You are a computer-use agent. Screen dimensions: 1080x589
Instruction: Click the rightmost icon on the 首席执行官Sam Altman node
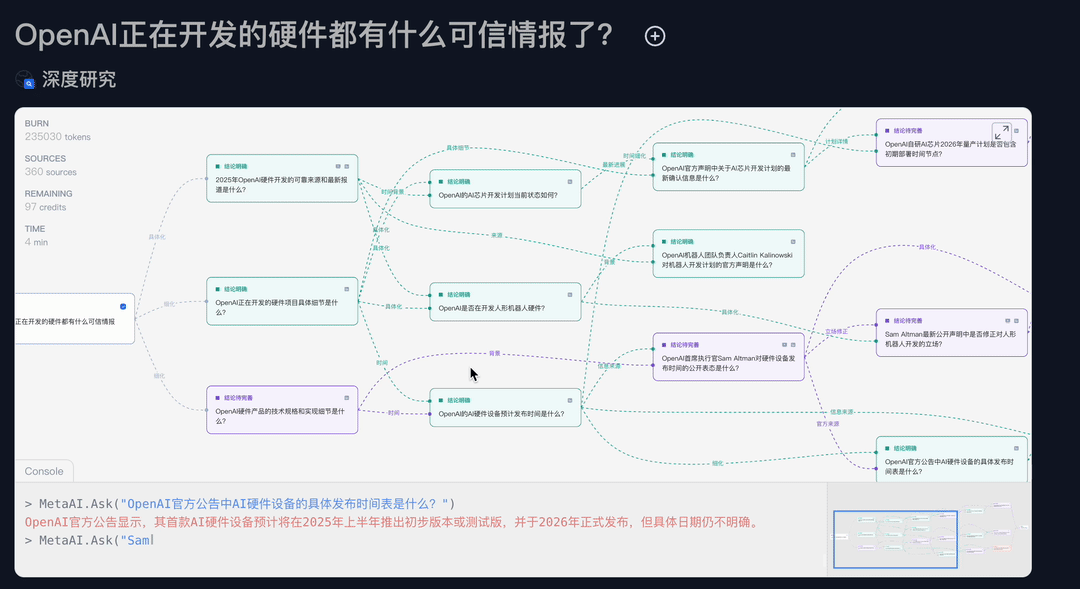793,344
